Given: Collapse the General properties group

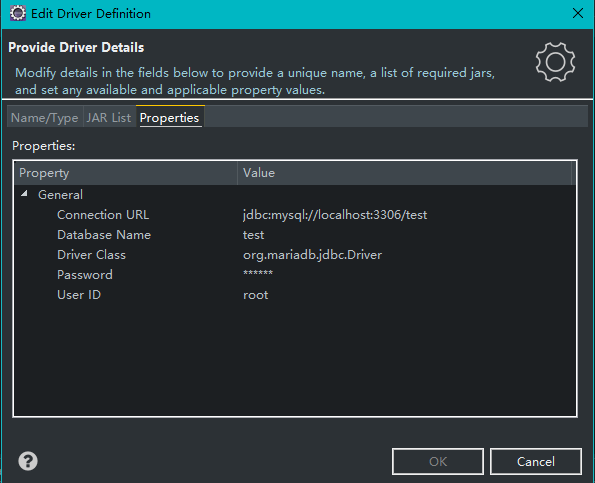Looking at the screenshot, I should tap(24, 194).
